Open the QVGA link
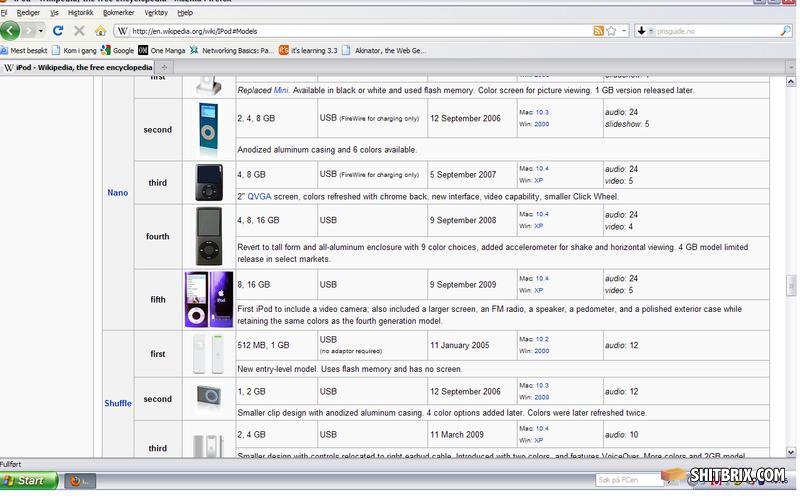Viewport: 800px width, 500px height. (x=259, y=196)
